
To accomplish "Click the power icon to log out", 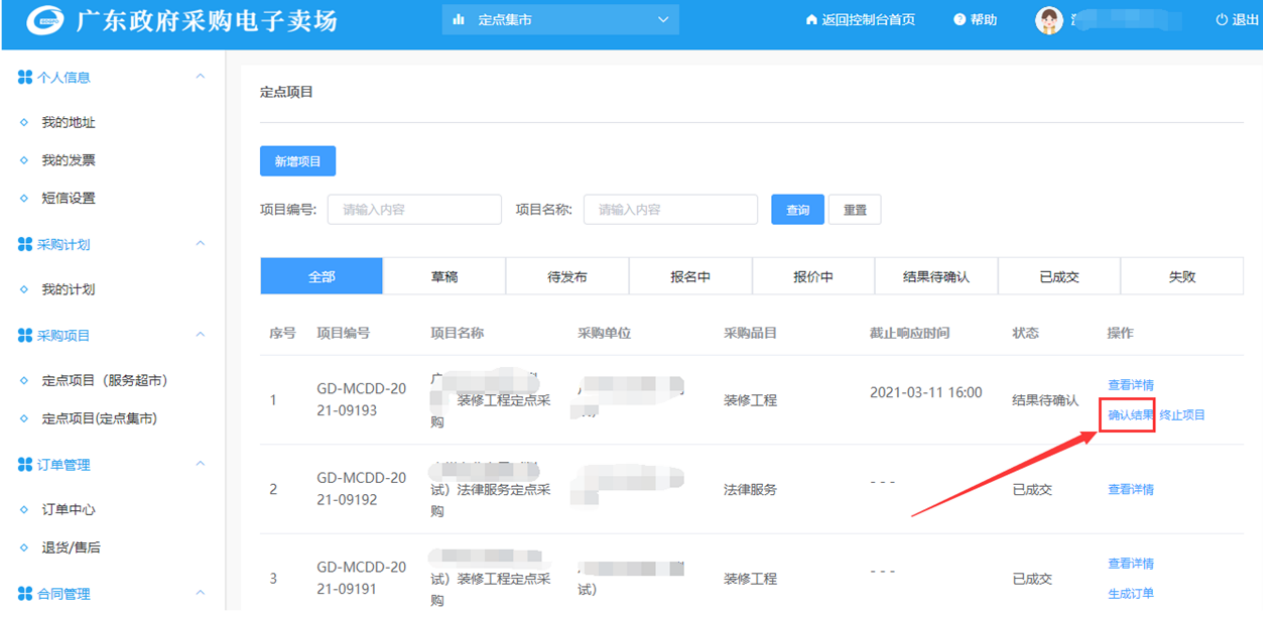I will point(1221,21).
